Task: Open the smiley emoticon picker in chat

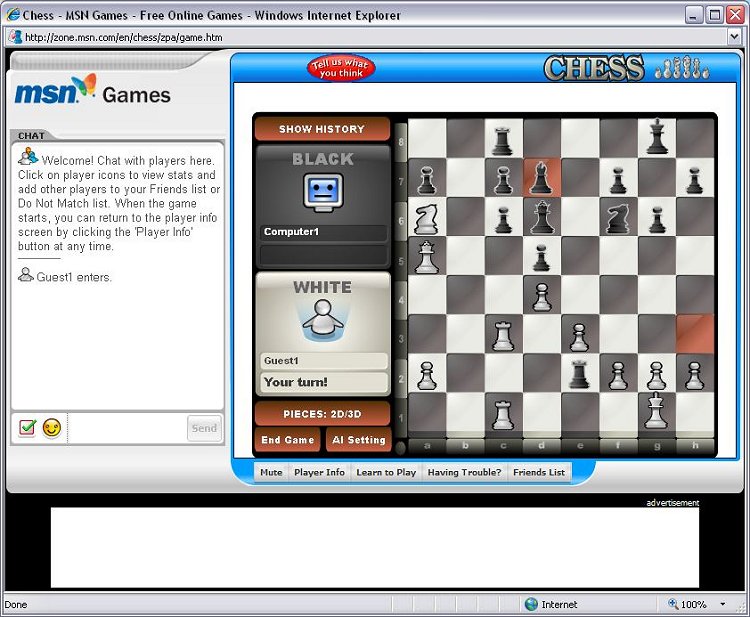Action: pyautogui.click(x=52, y=428)
